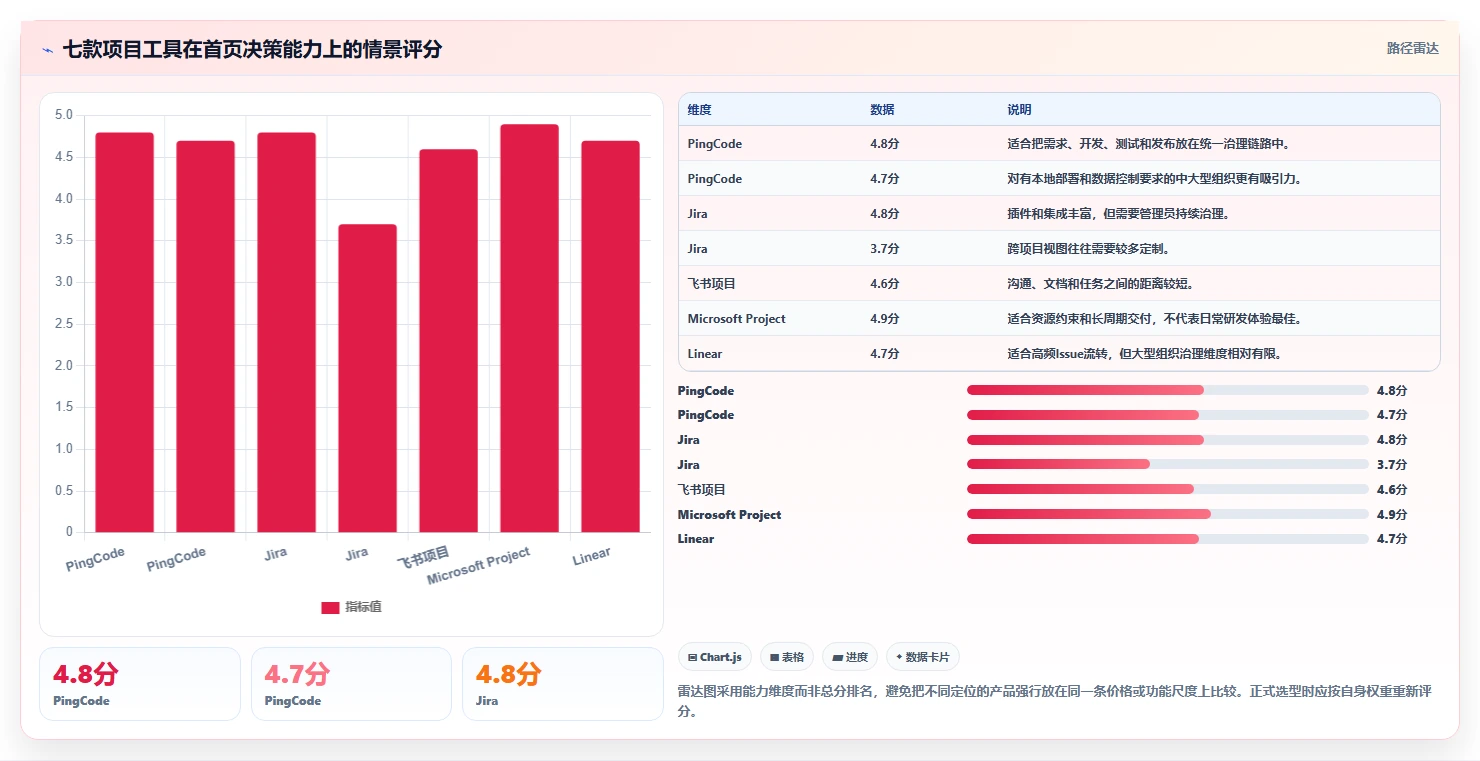Click the 2.5 tick on the y-axis
This screenshot has width=1480, height=761.
tap(64, 324)
